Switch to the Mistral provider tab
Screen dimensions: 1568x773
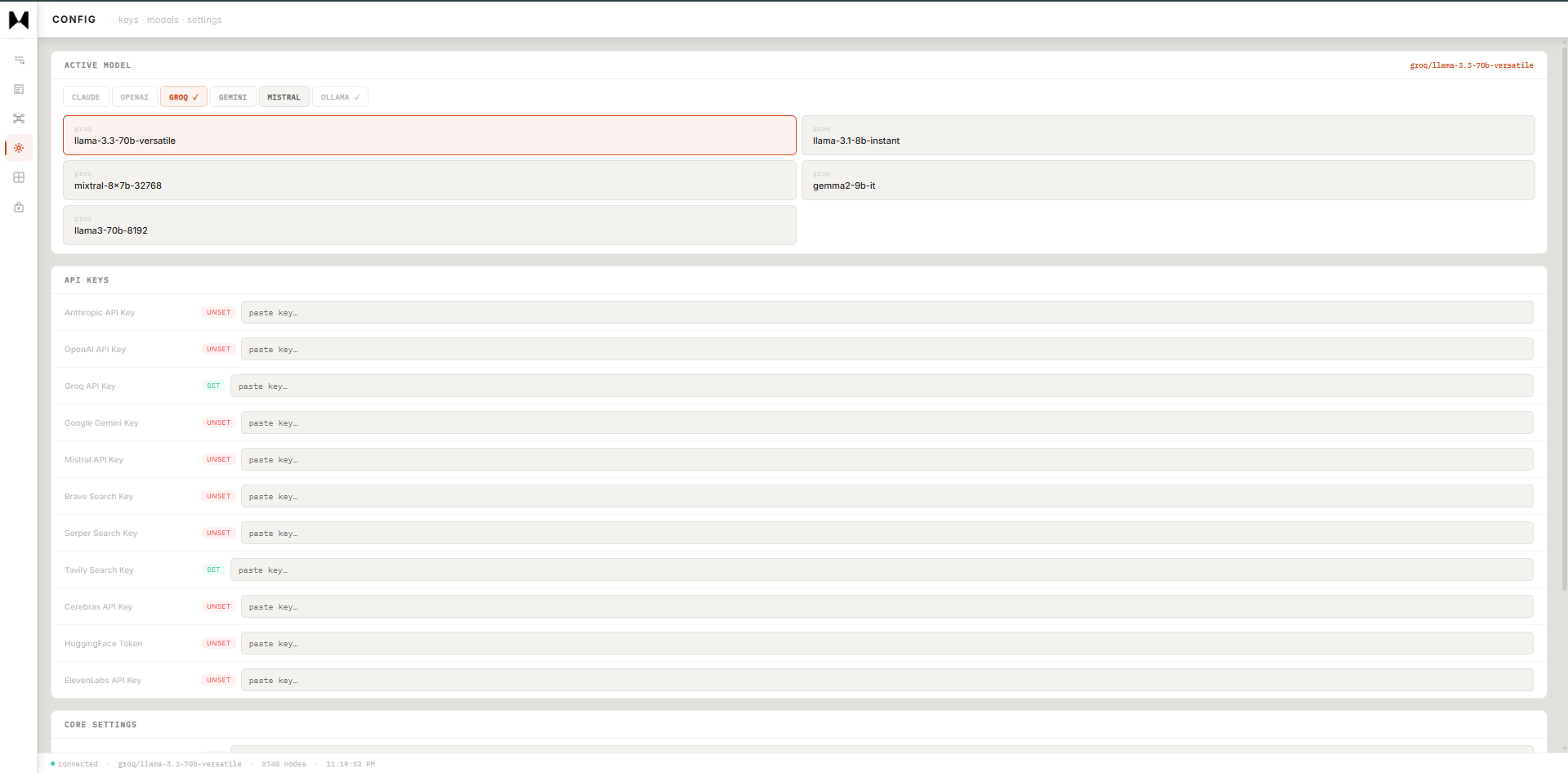point(284,97)
